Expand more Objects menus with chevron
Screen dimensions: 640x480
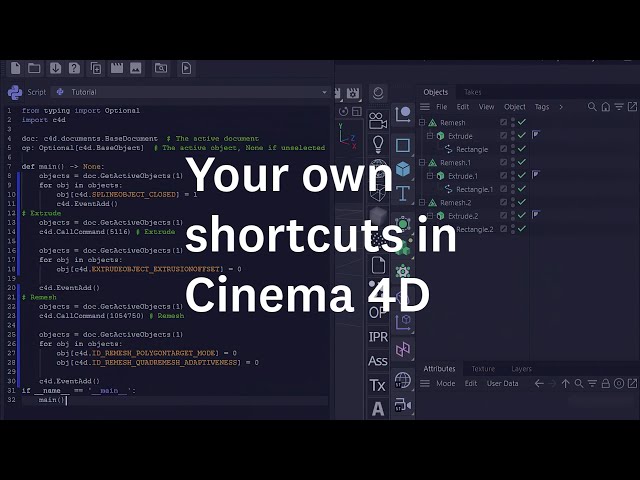pos(561,107)
